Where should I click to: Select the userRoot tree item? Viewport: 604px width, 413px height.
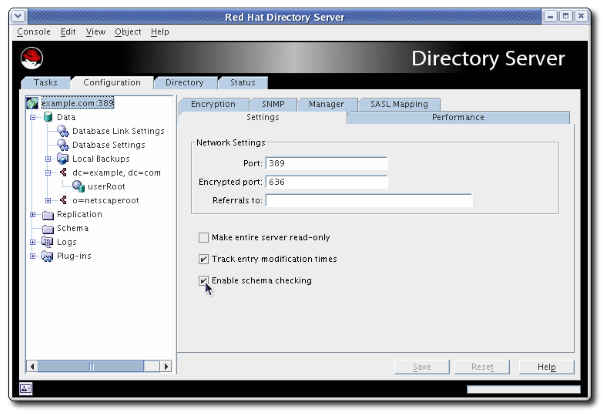pyautogui.click(x=106, y=186)
